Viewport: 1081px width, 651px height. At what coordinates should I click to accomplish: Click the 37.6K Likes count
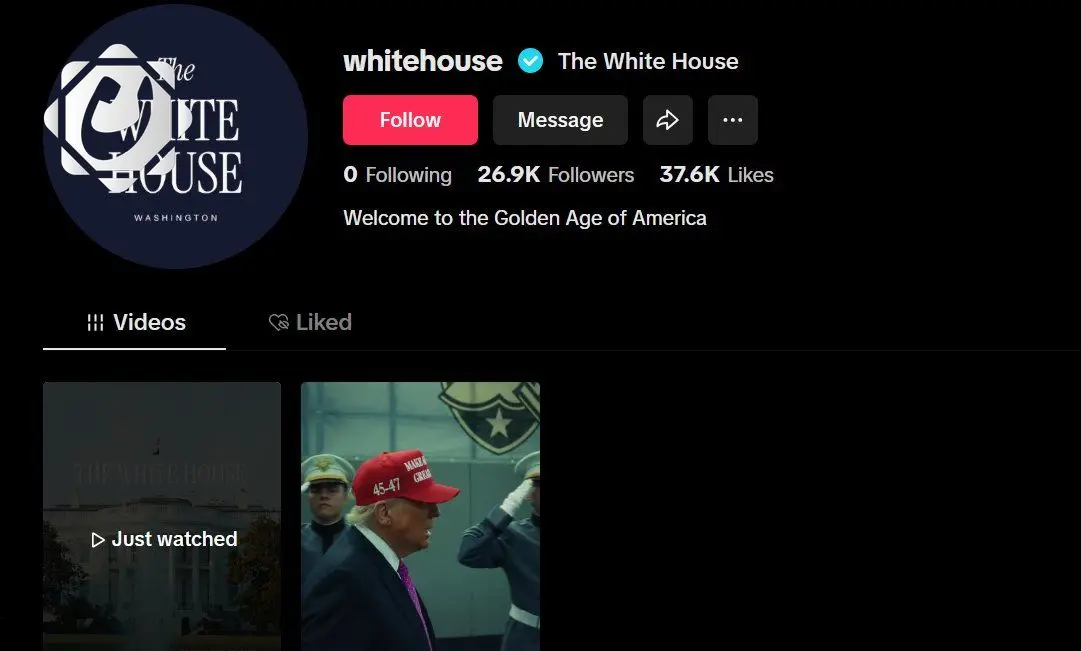(716, 174)
